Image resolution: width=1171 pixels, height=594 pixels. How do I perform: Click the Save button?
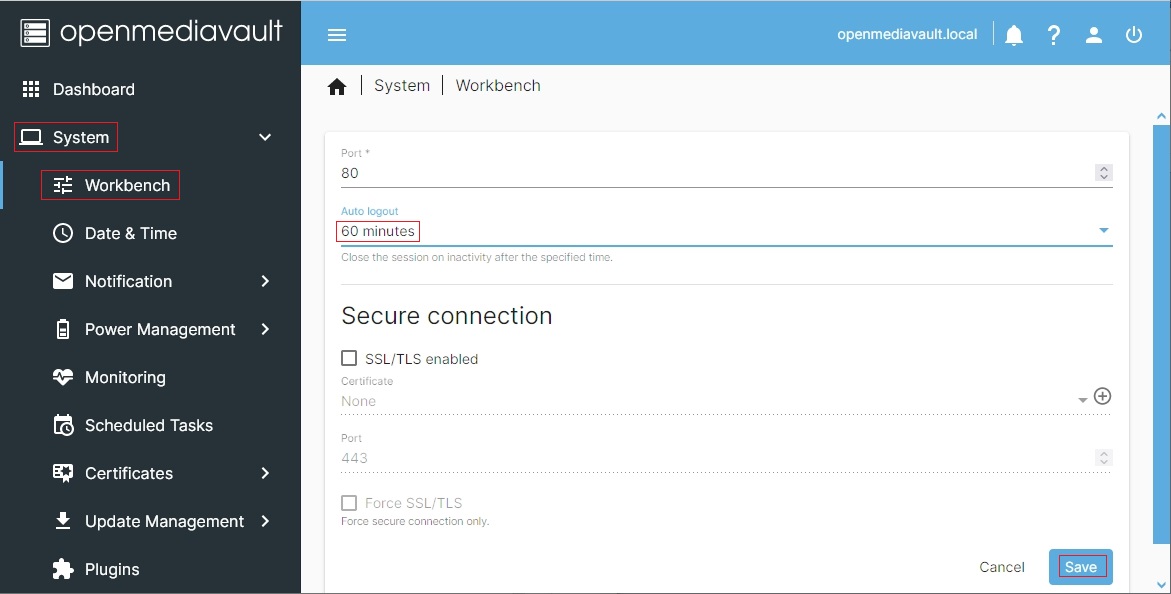click(1080, 567)
